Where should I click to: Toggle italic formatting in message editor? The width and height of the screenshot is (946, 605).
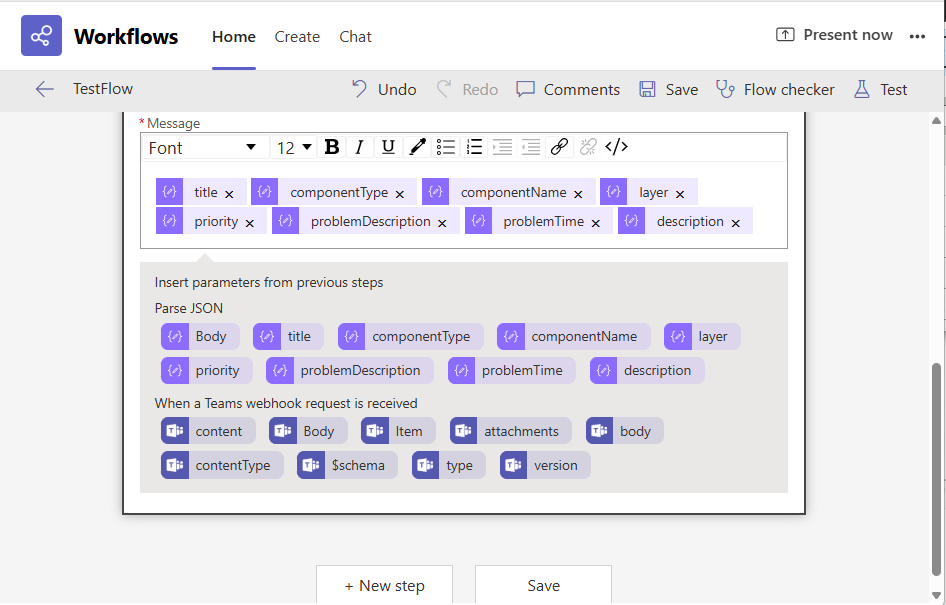(x=360, y=147)
